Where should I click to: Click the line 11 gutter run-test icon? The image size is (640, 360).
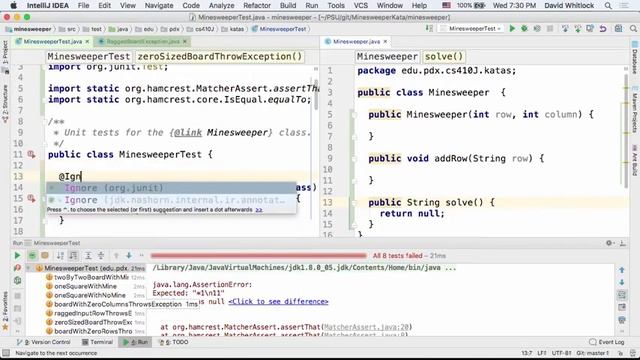click(31, 154)
